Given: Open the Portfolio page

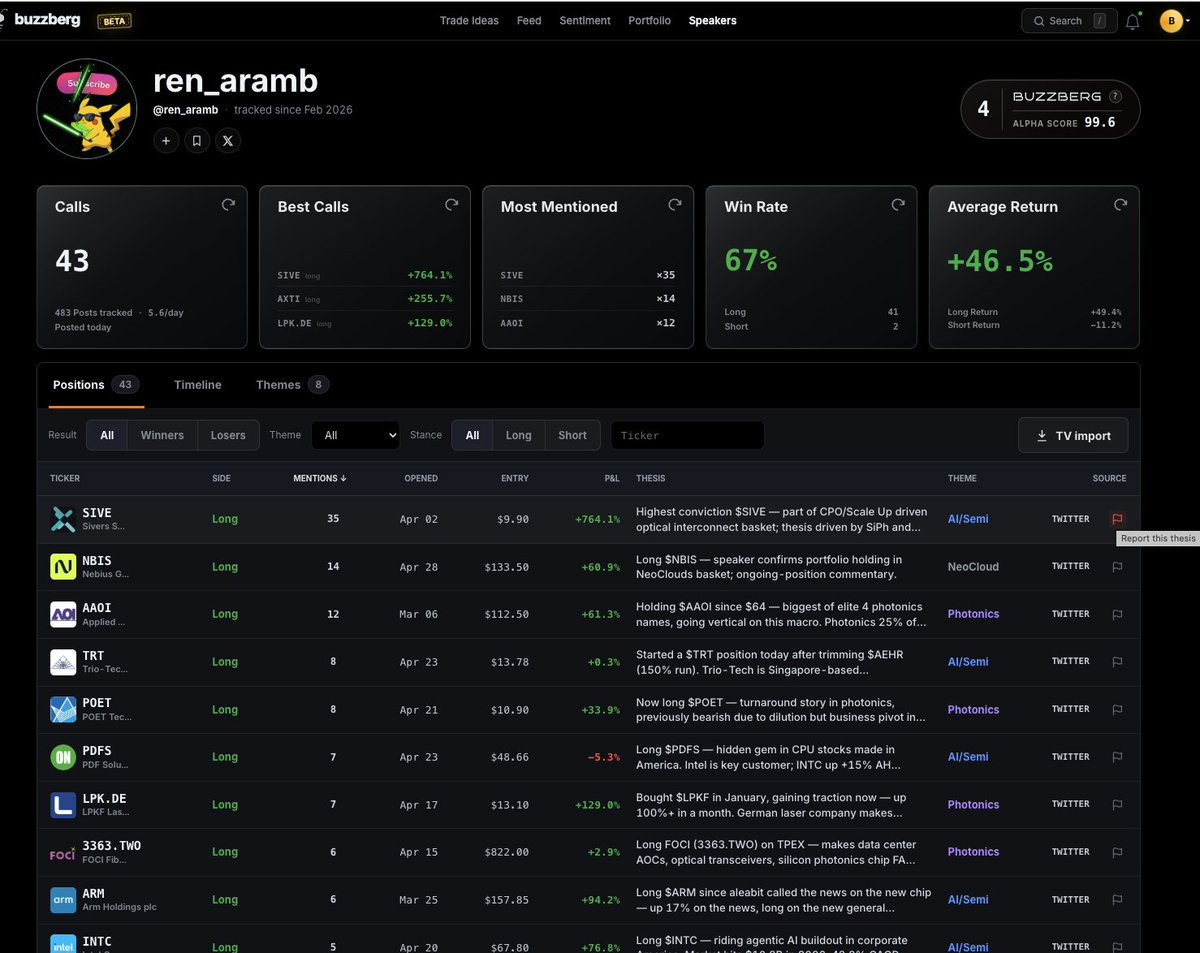Looking at the screenshot, I should 650,20.
